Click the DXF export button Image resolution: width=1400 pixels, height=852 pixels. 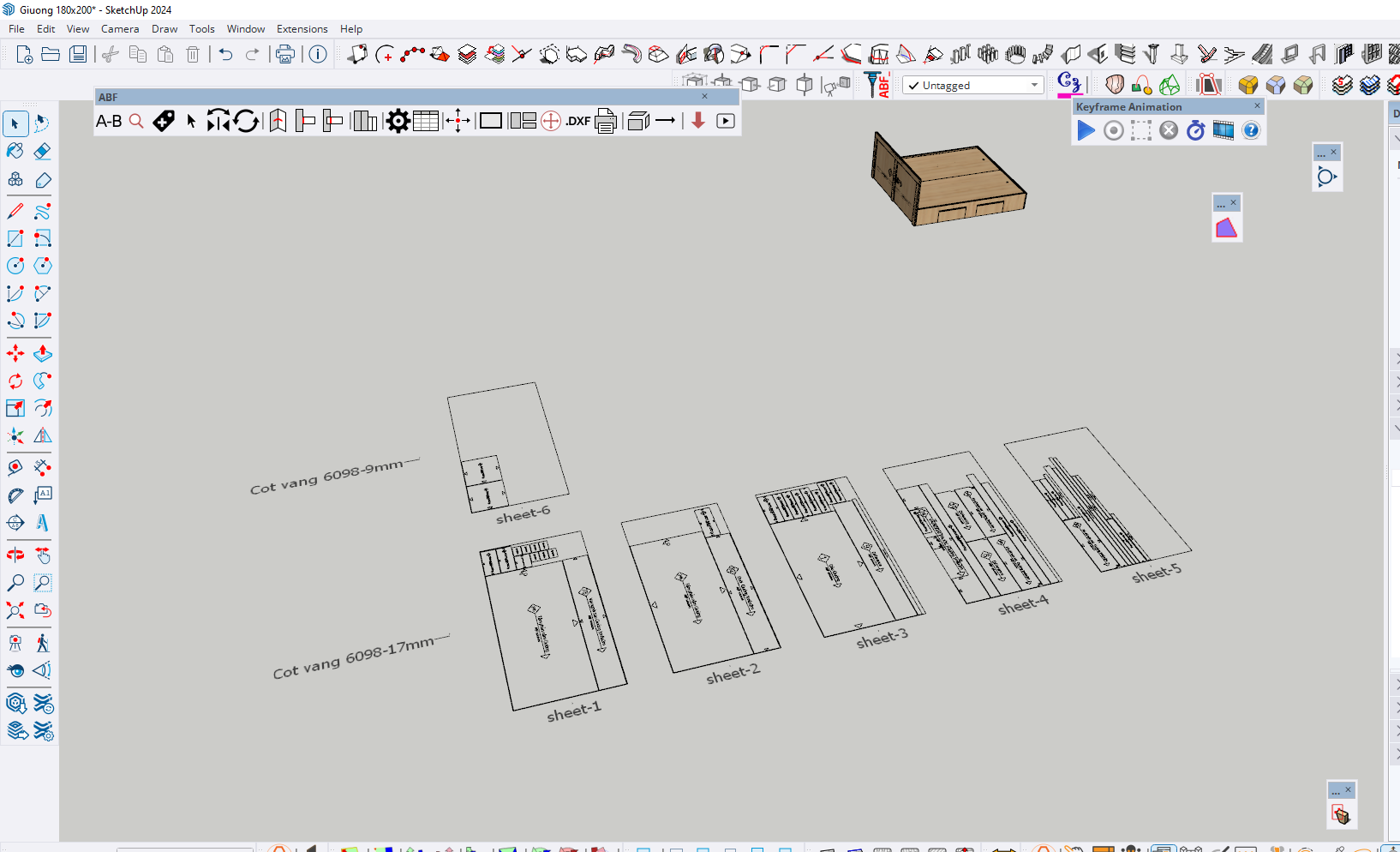pyautogui.click(x=577, y=122)
